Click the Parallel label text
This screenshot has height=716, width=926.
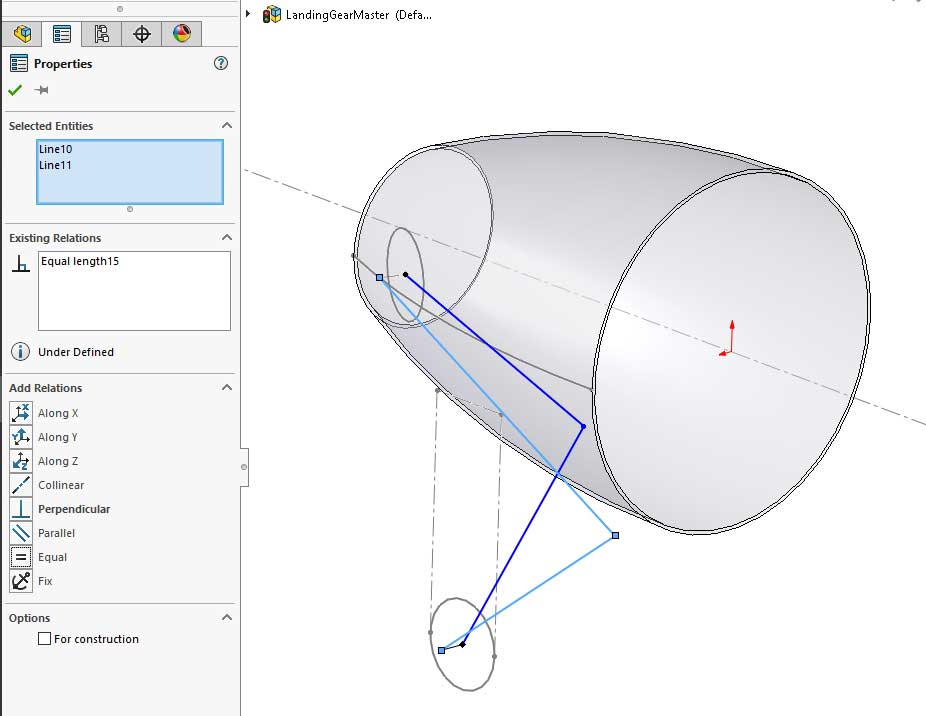point(56,533)
